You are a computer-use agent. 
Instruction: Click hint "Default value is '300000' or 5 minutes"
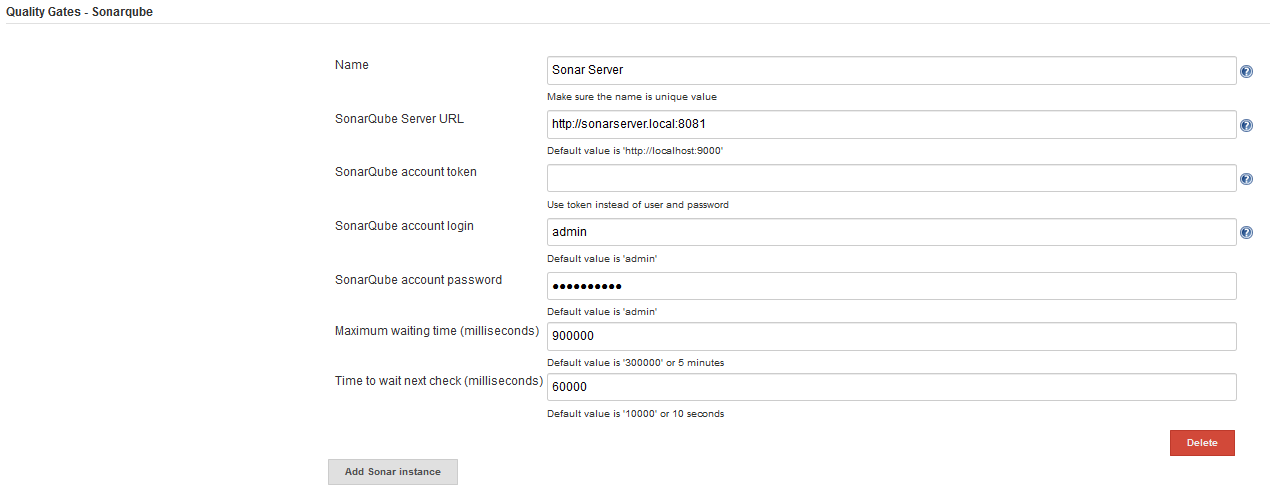tap(636, 363)
